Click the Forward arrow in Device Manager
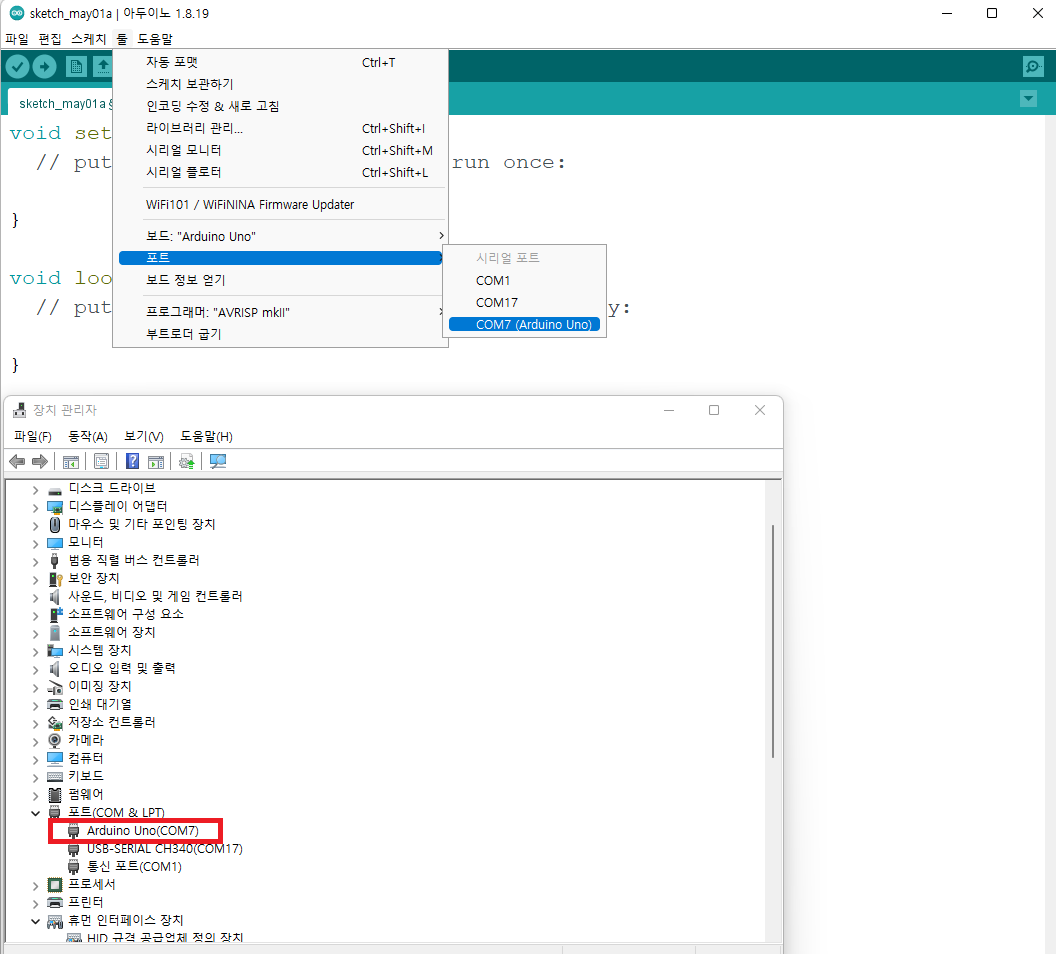 tap(40, 461)
